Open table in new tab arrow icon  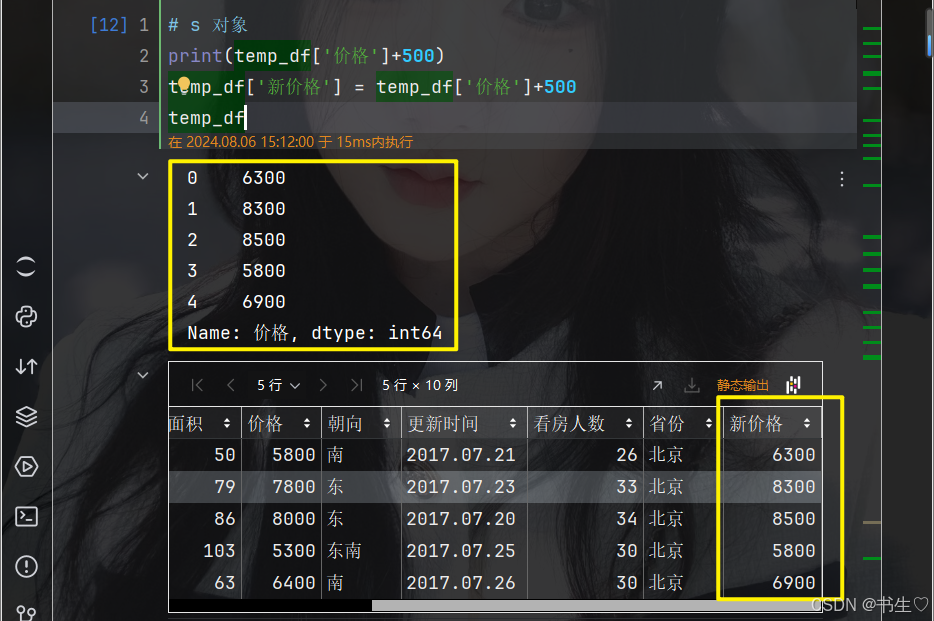click(657, 385)
